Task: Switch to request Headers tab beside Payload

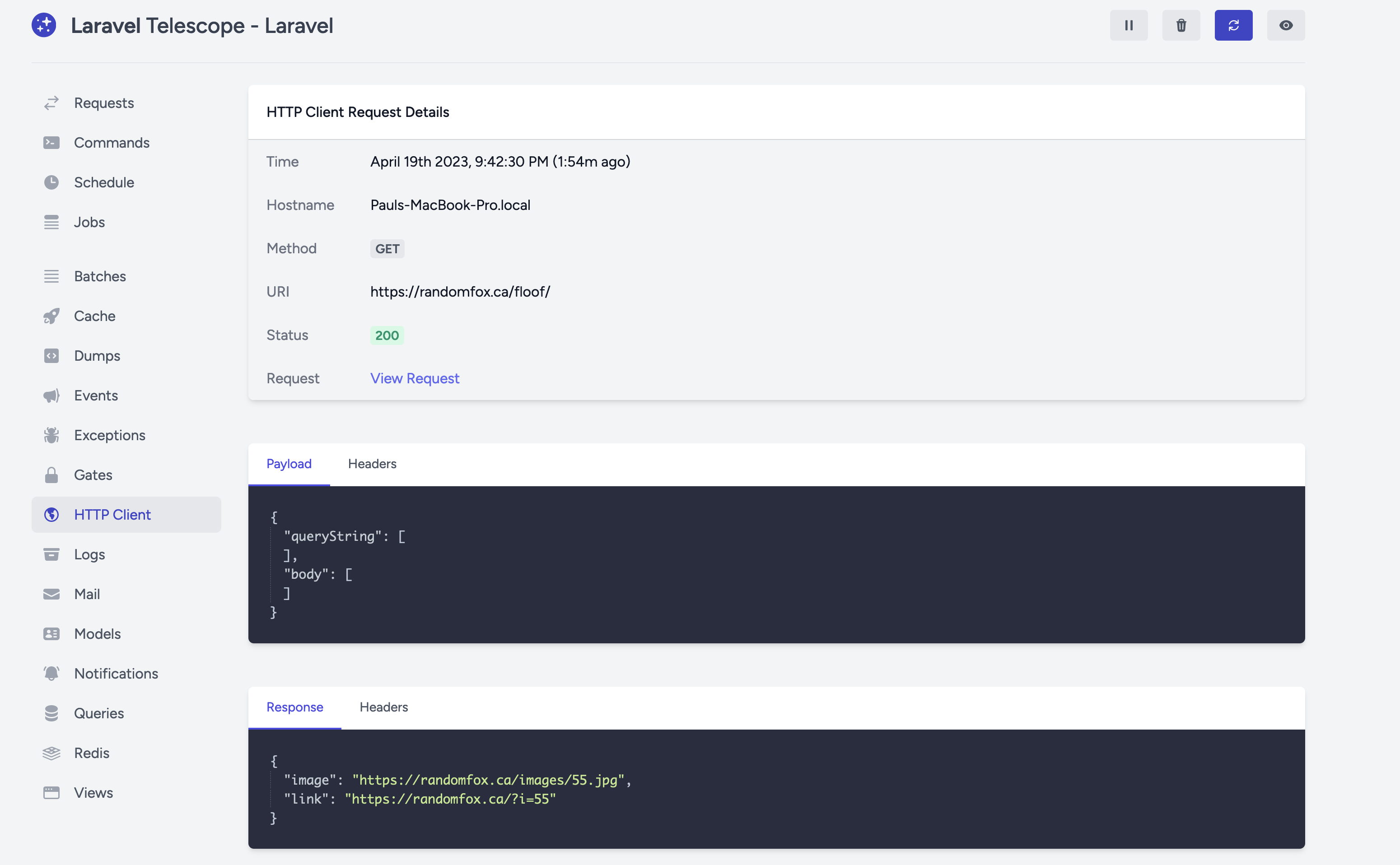Action: click(x=373, y=464)
